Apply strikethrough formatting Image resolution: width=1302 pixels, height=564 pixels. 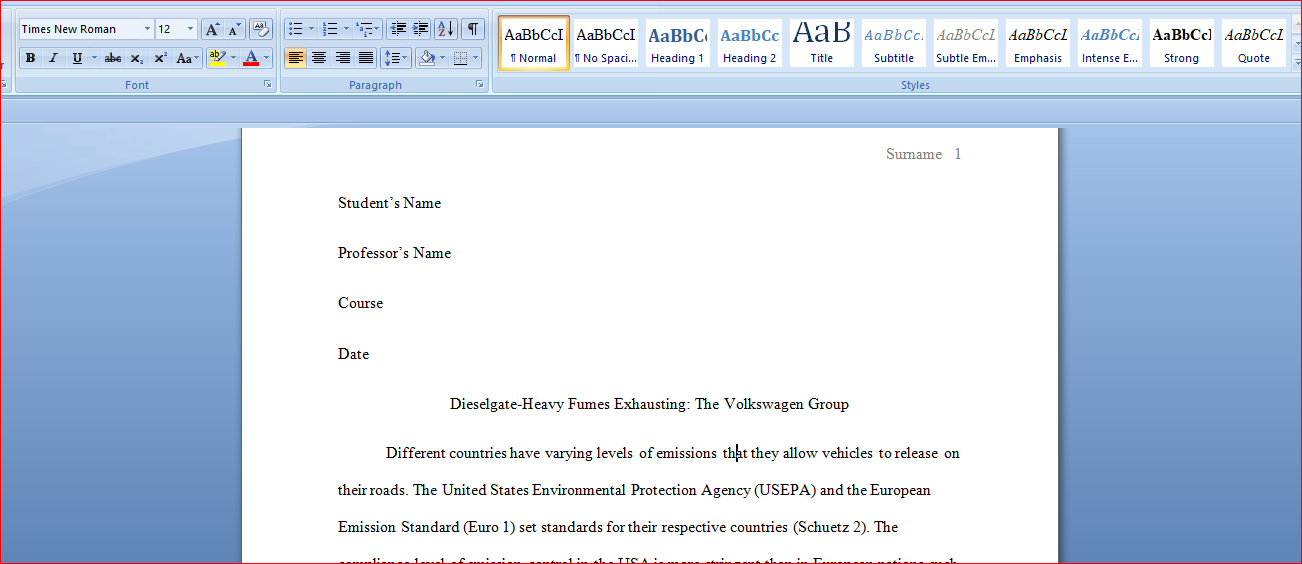(x=113, y=58)
